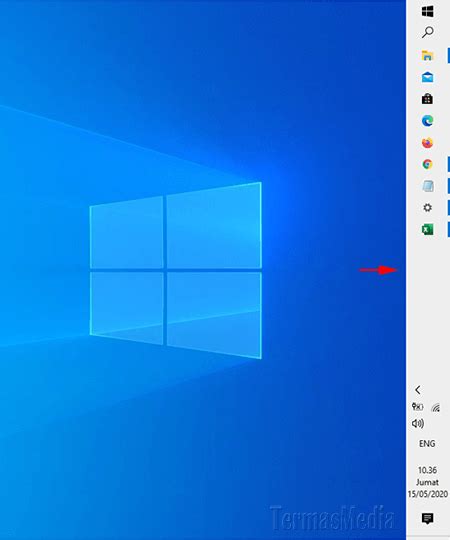
Task: Open the Settings gear icon
Action: (x=427, y=208)
